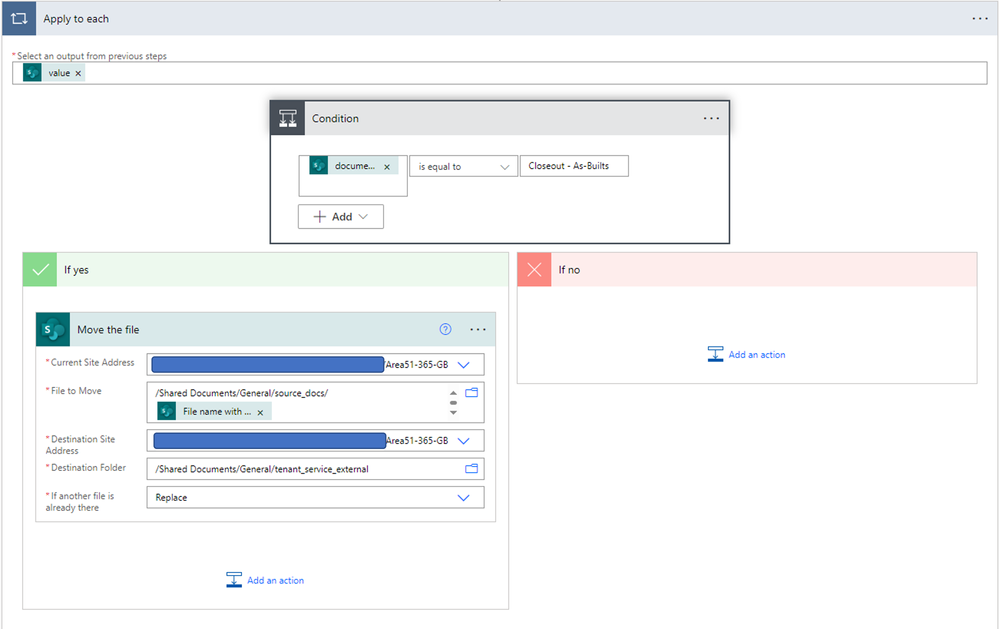Expand the Destination Site Address dropdown
This screenshot has width=999, height=629.
pos(464,440)
